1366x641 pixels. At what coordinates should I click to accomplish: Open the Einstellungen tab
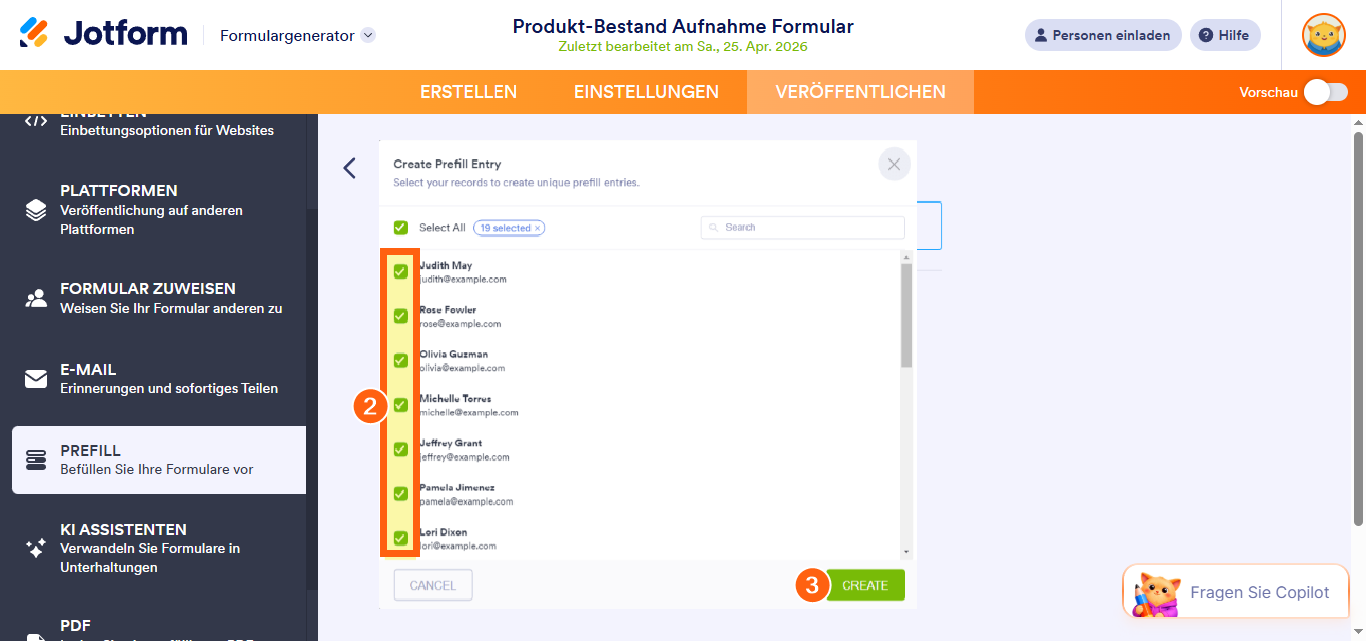(646, 92)
